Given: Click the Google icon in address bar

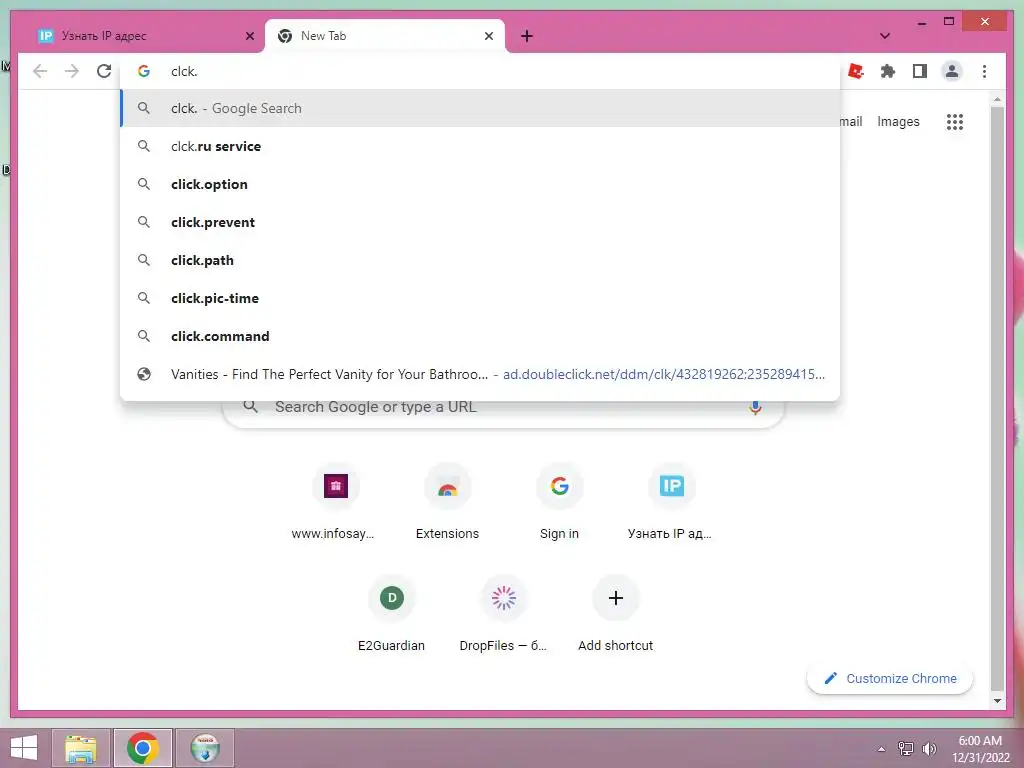Looking at the screenshot, I should coord(144,71).
